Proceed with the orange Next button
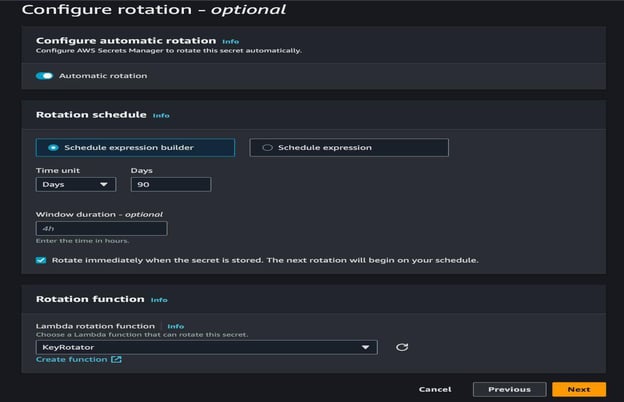 pyautogui.click(x=579, y=389)
